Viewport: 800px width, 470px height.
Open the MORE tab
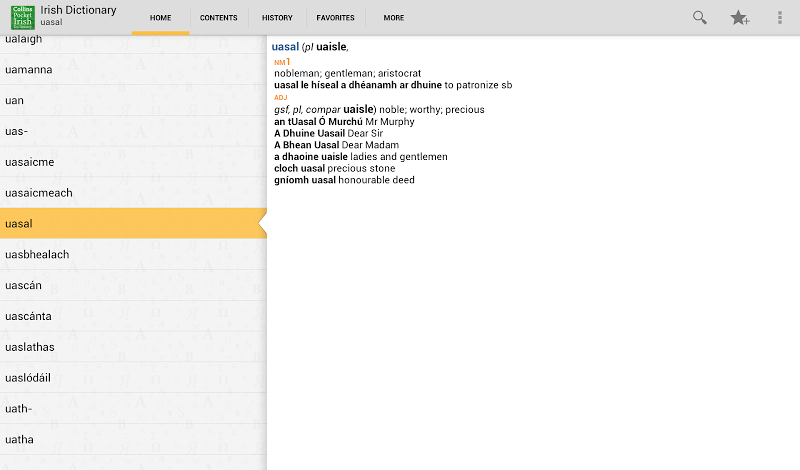(394, 18)
